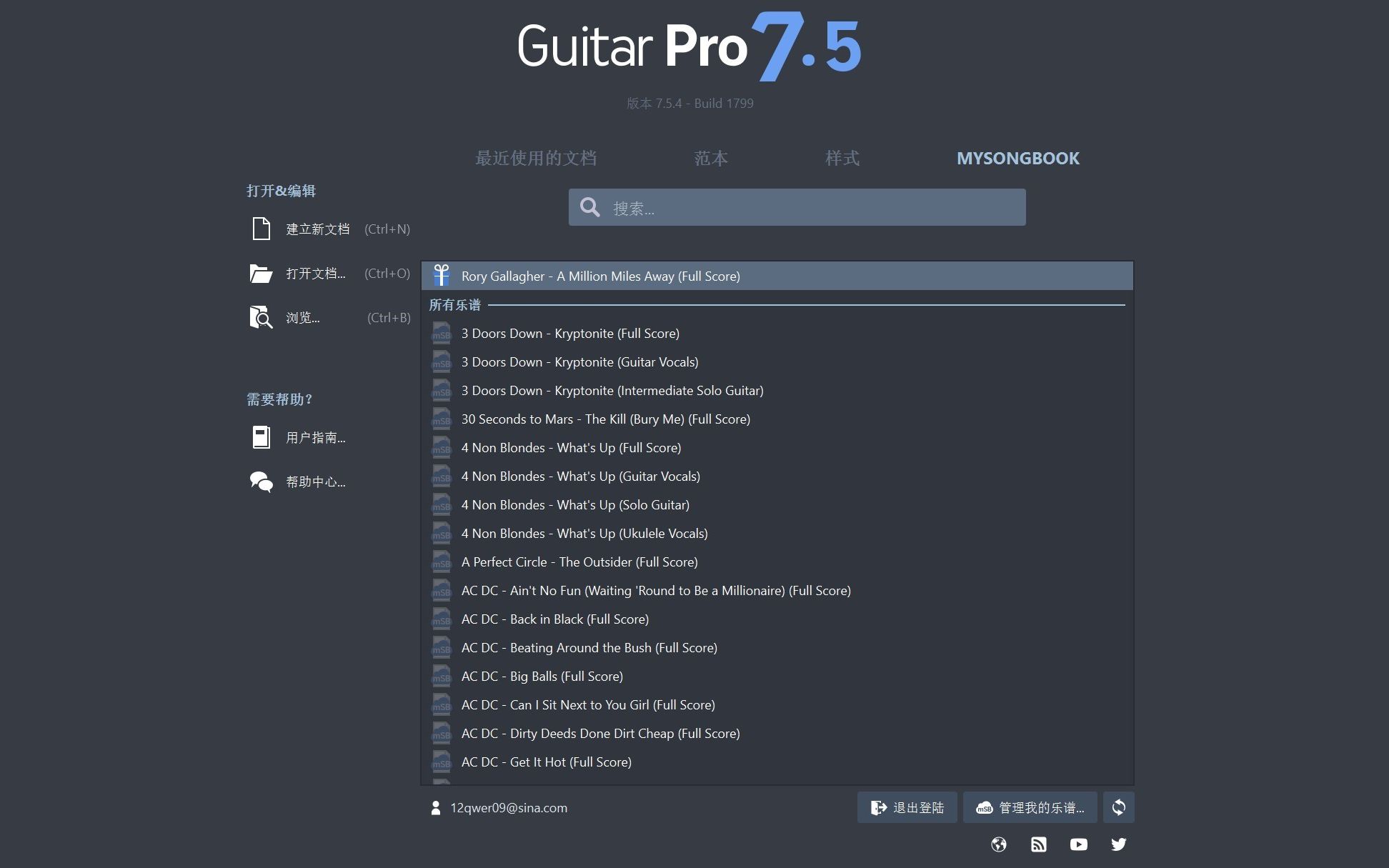1389x868 pixels.
Task: Select AC DC - Dirty Deeds Done Dirt Cheap
Action: [x=777, y=734]
